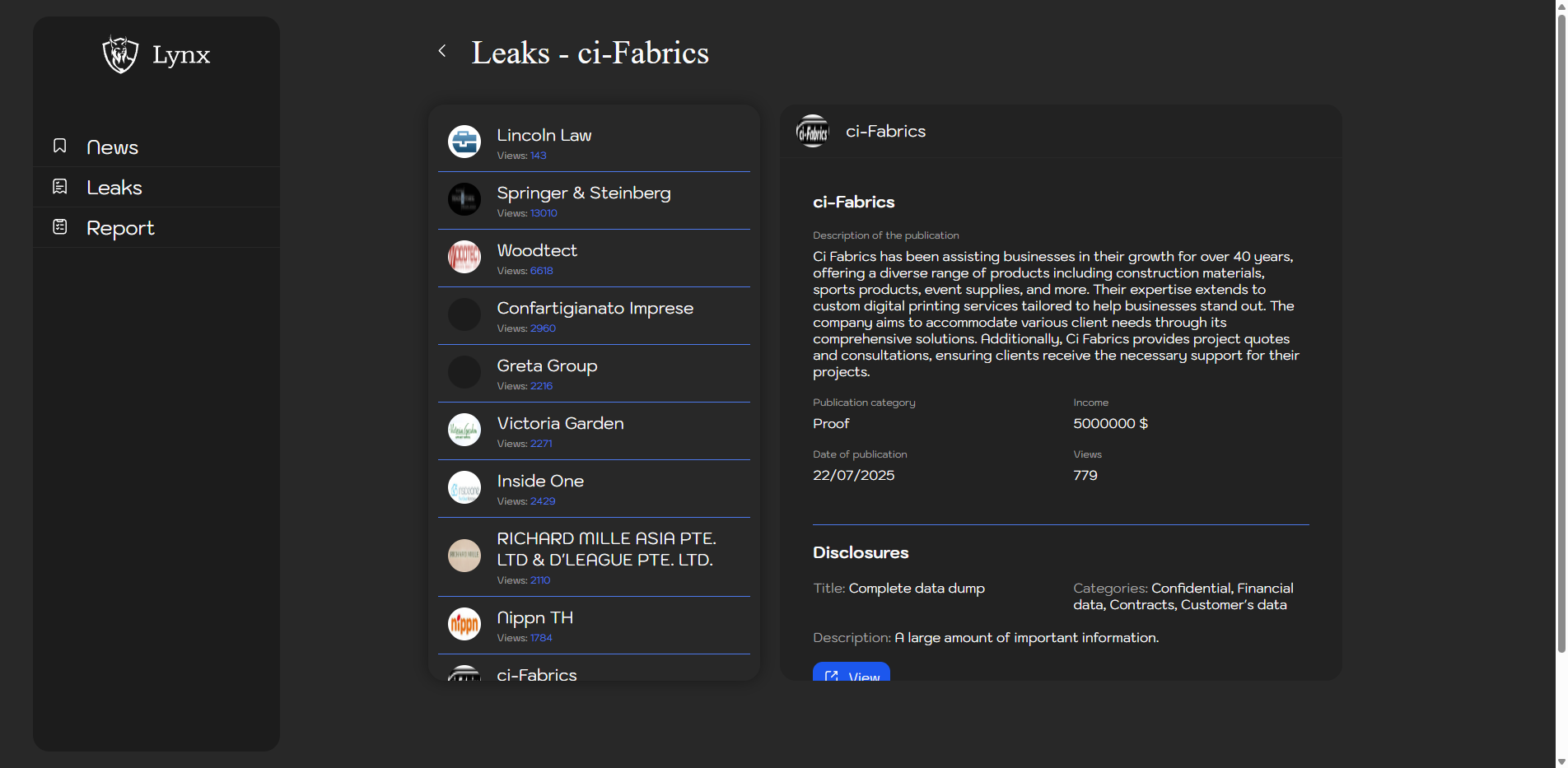1568x768 pixels.
Task: Click the Victoria Garden logo avatar
Action: (464, 430)
